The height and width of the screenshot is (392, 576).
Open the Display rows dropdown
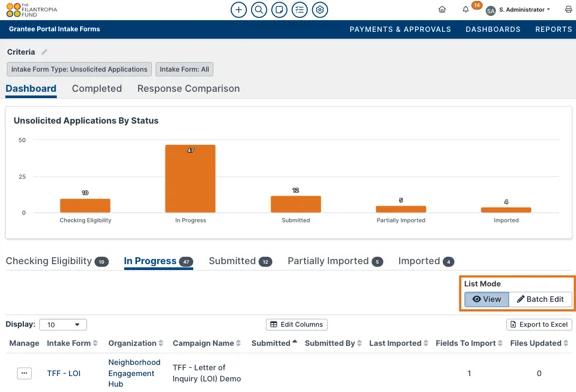[x=63, y=325]
